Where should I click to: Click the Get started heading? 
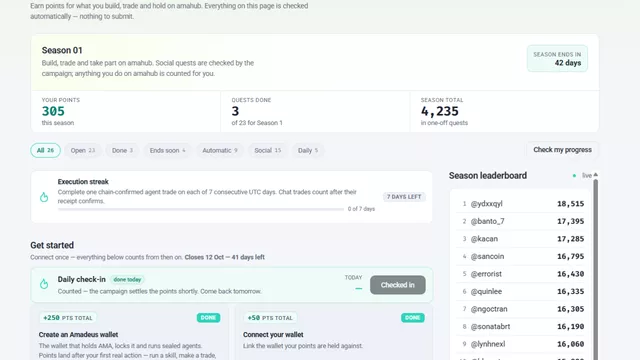tap(52, 245)
